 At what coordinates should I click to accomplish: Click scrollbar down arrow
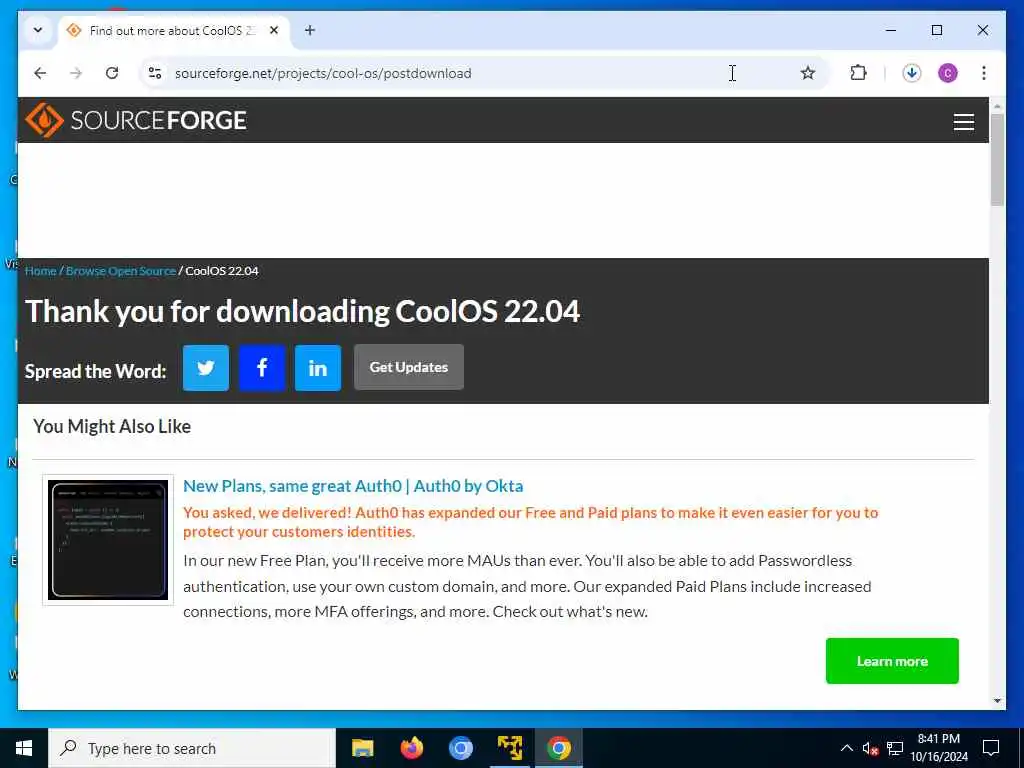(997, 701)
